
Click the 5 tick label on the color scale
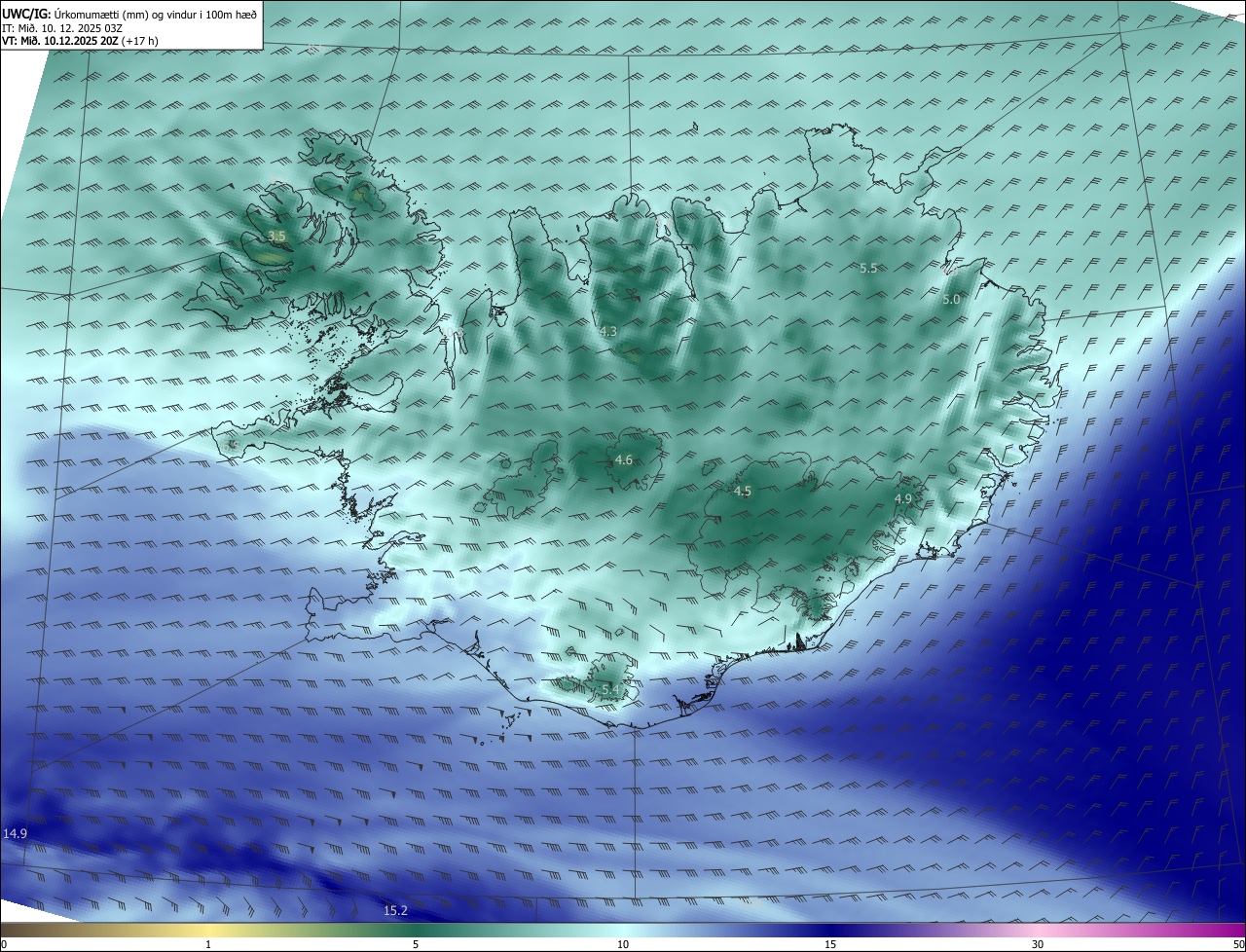(x=416, y=944)
